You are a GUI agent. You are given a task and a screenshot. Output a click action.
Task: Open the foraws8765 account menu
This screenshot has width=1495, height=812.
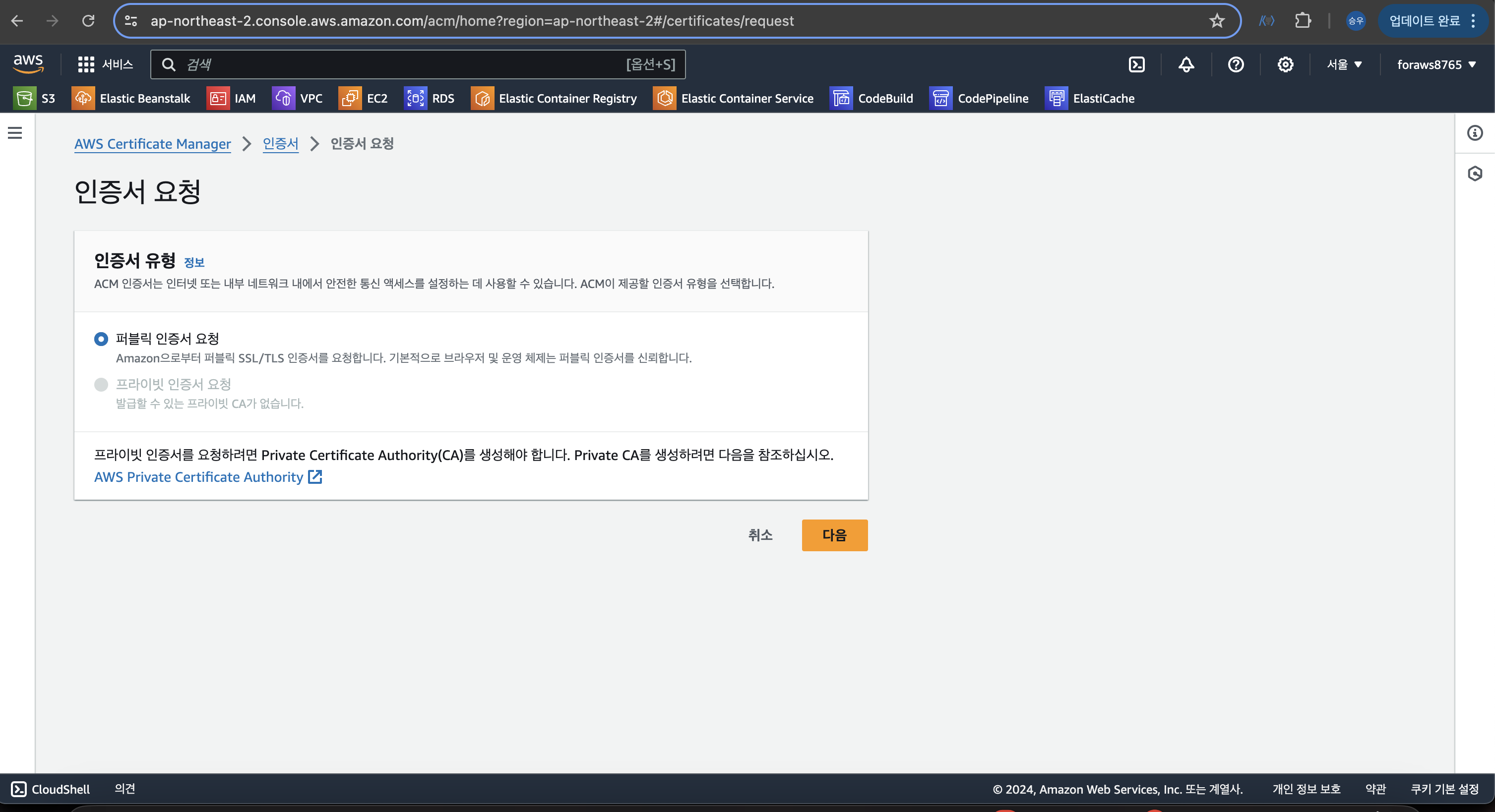tap(1436, 64)
